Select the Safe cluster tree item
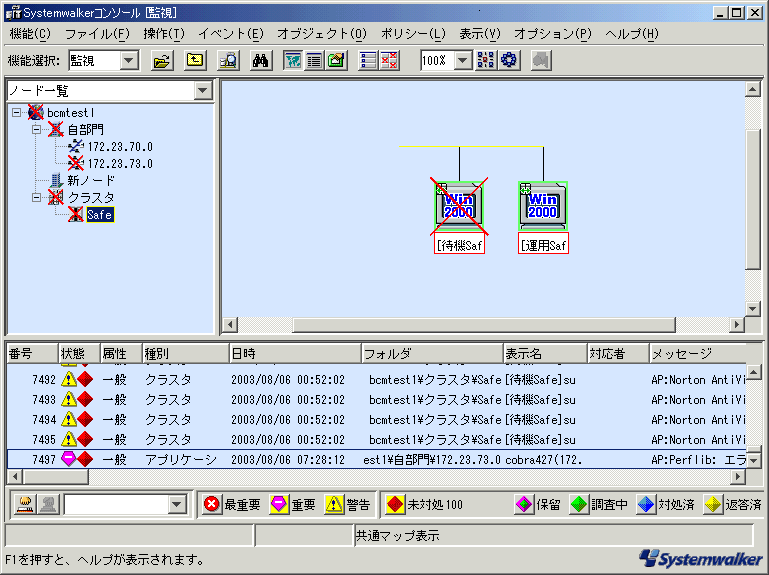This screenshot has width=769, height=575. [100, 214]
